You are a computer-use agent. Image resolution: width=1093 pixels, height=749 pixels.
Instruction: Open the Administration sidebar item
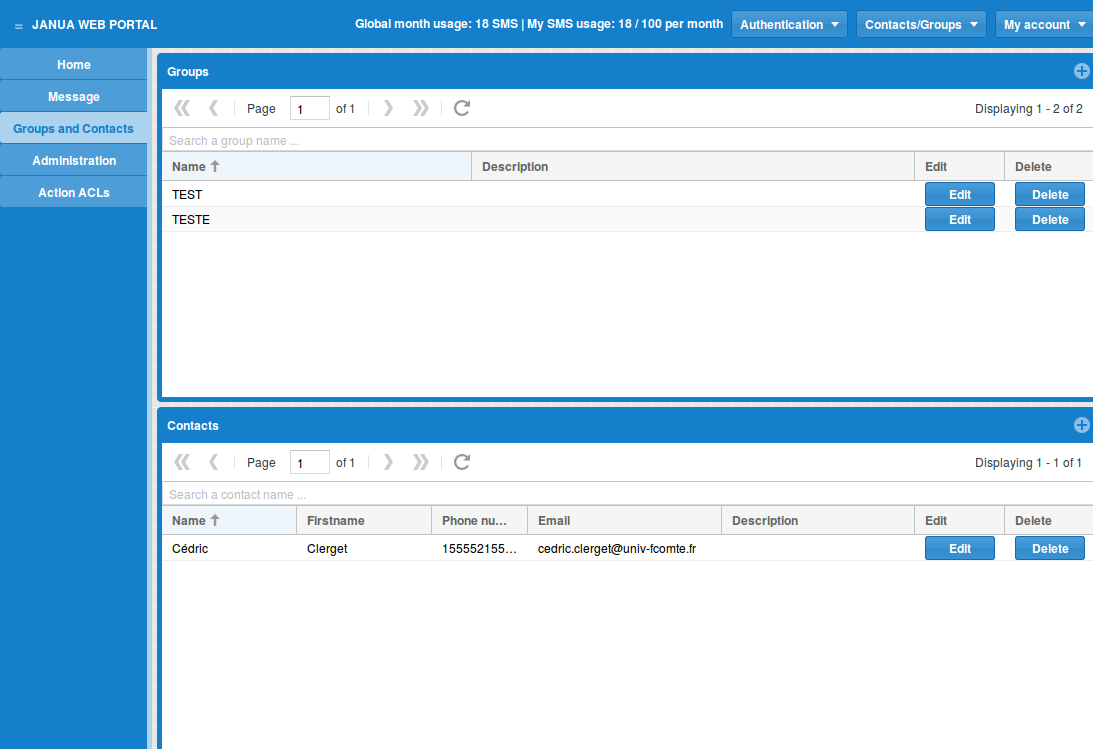[73, 160]
